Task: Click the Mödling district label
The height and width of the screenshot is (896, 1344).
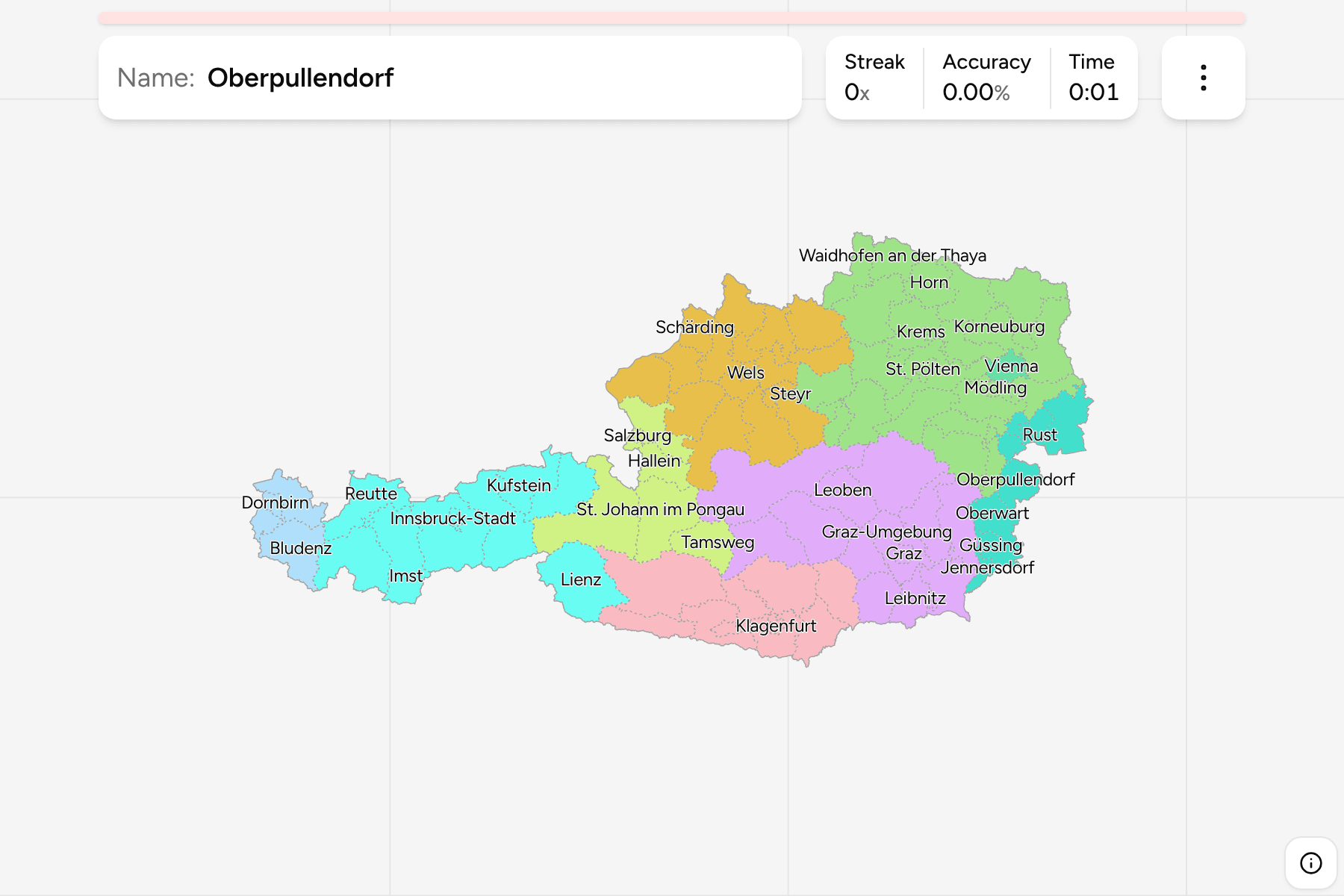Action: coord(995,388)
